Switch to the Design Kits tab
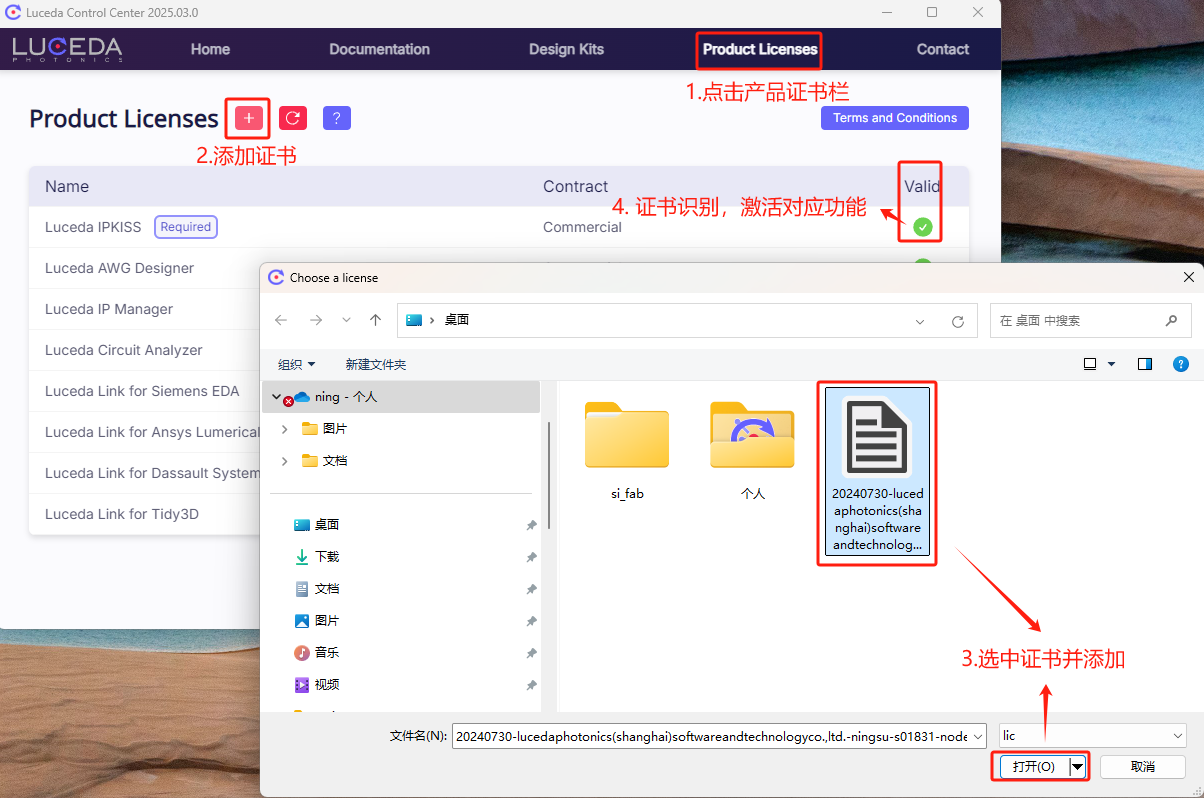Screen dimensions: 1204x798 tap(566, 49)
